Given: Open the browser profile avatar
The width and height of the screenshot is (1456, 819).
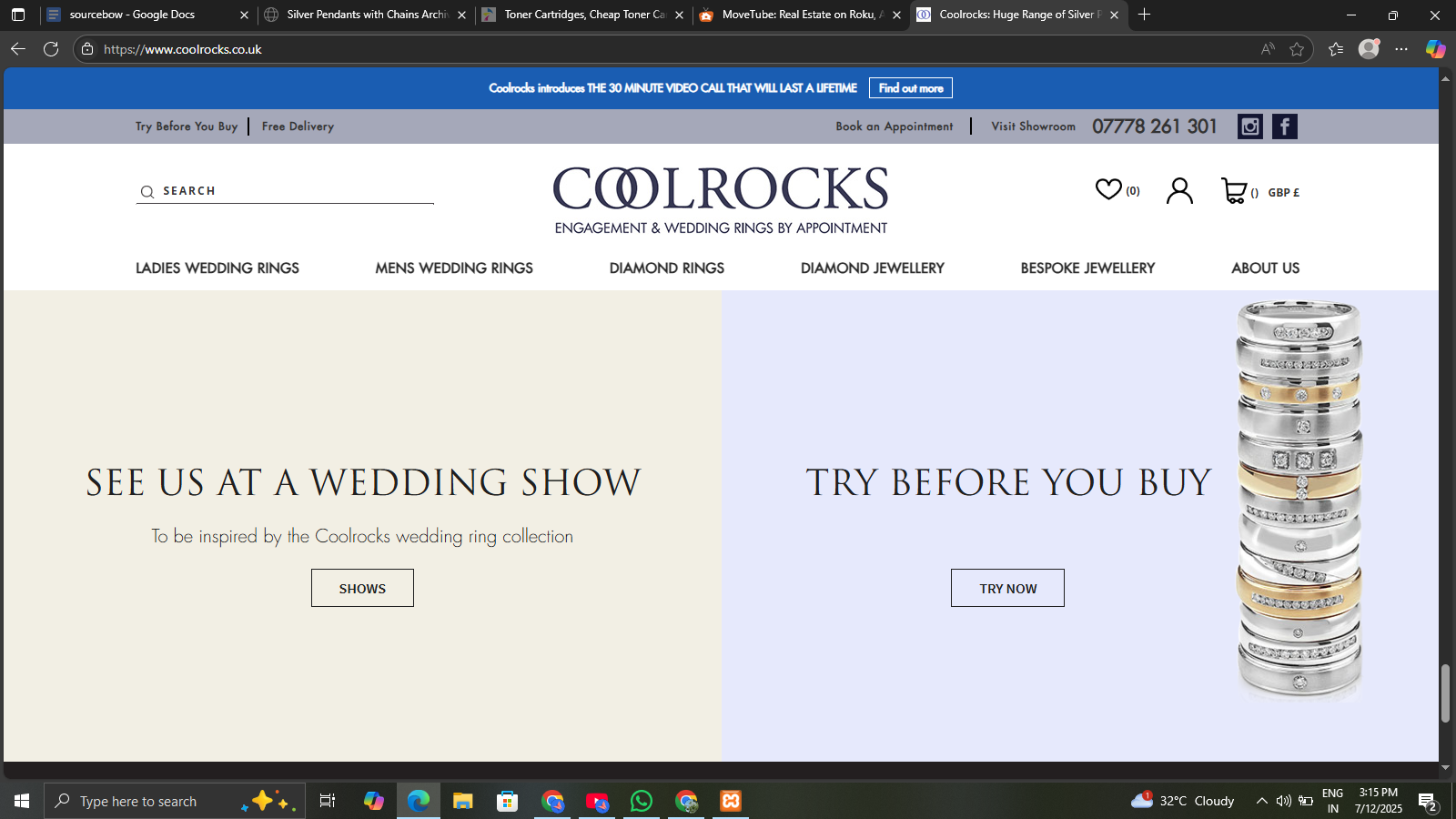Looking at the screenshot, I should [x=1369, y=49].
